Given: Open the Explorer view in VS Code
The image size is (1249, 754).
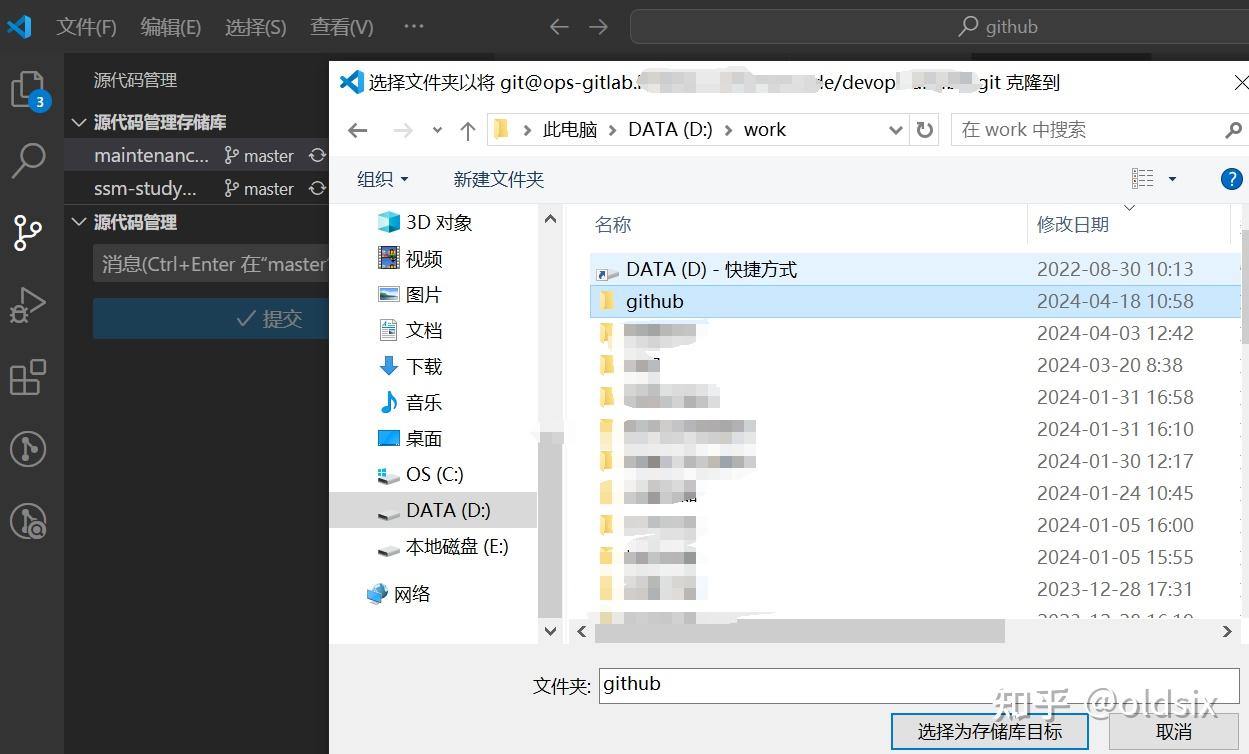Looking at the screenshot, I should pos(28,88).
